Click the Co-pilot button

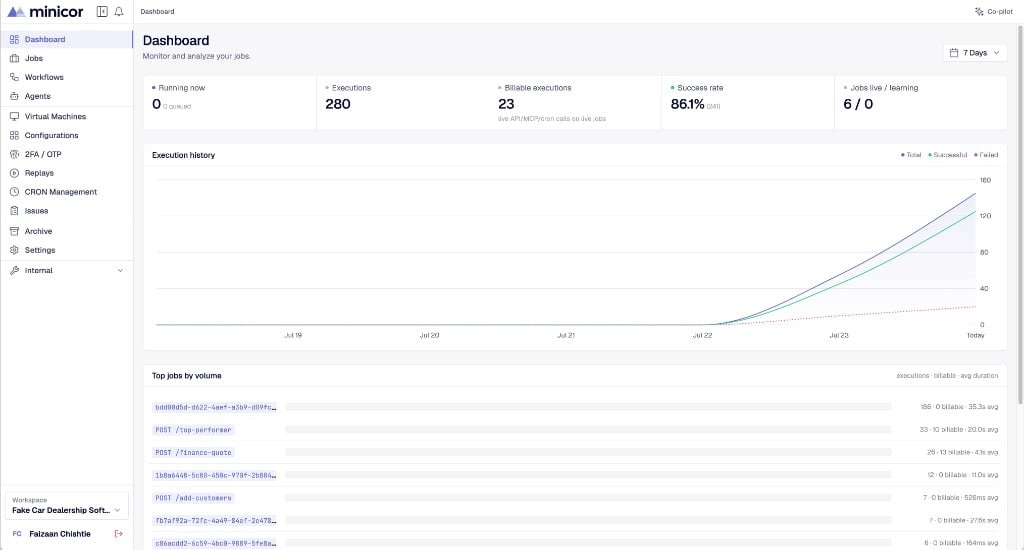pyautogui.click(x=993, y=12)
